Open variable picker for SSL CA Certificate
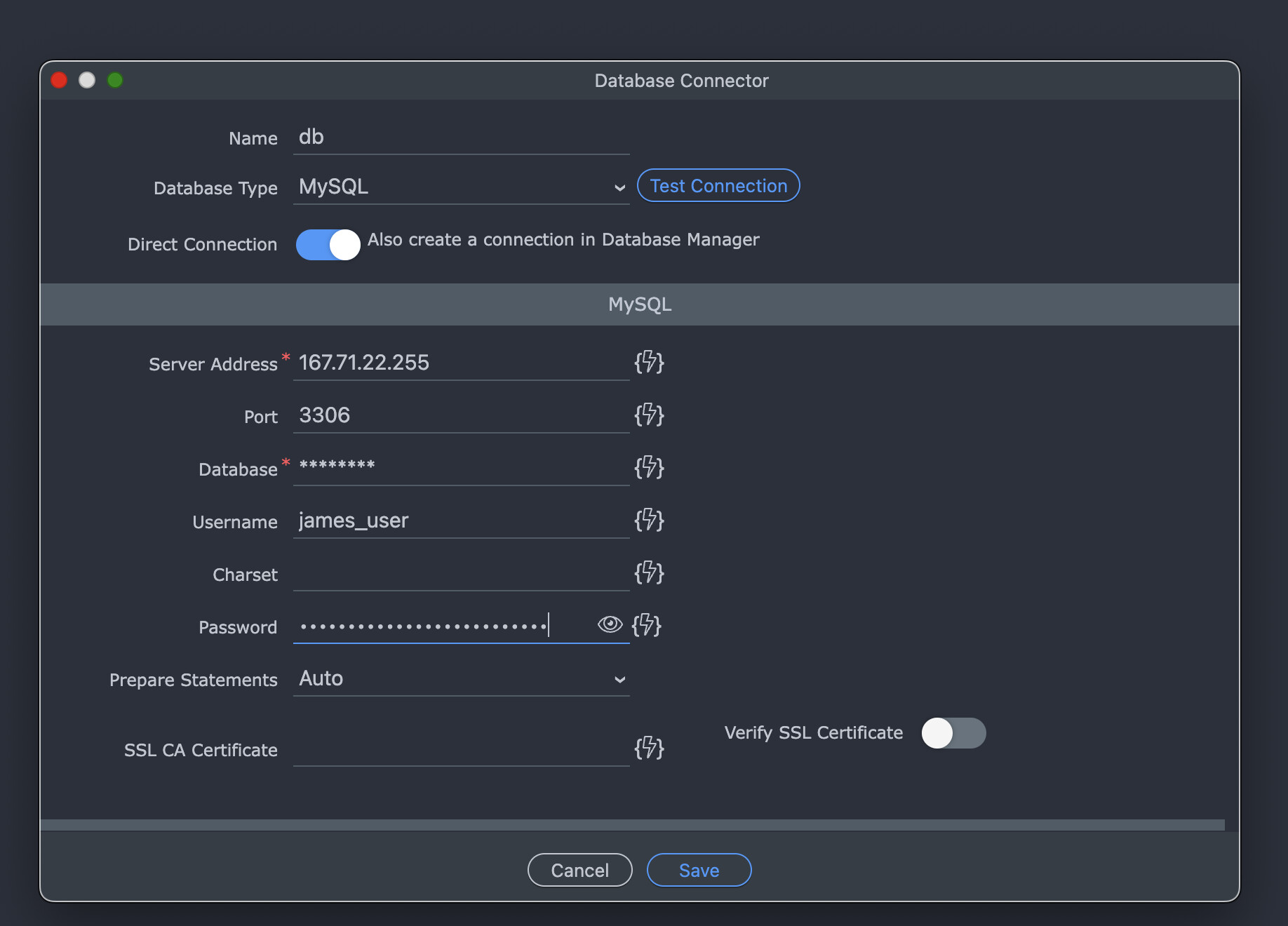The width and height of the screenshot is (1288, 926). pos(648,749)
